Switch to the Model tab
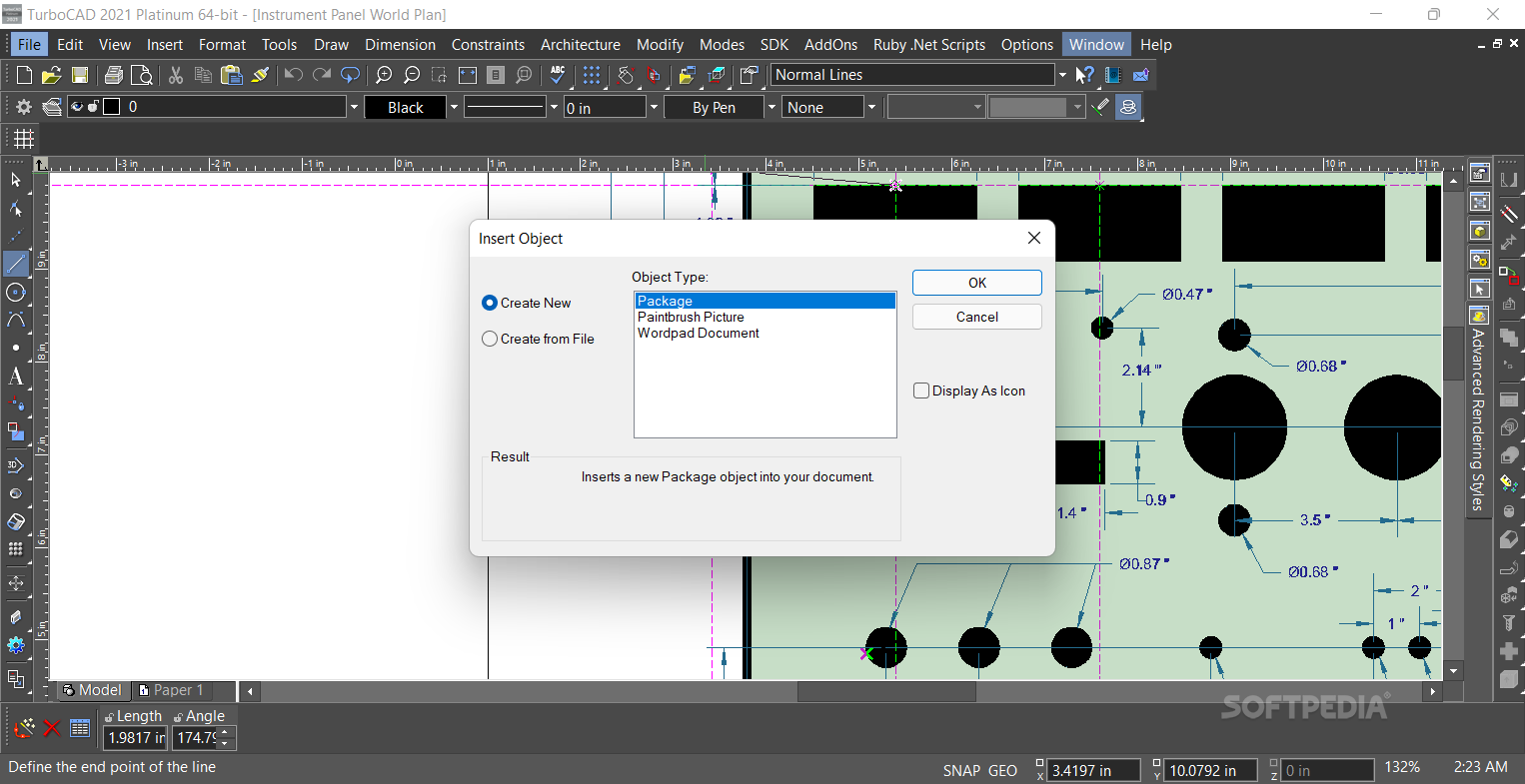 coord(92,690)
